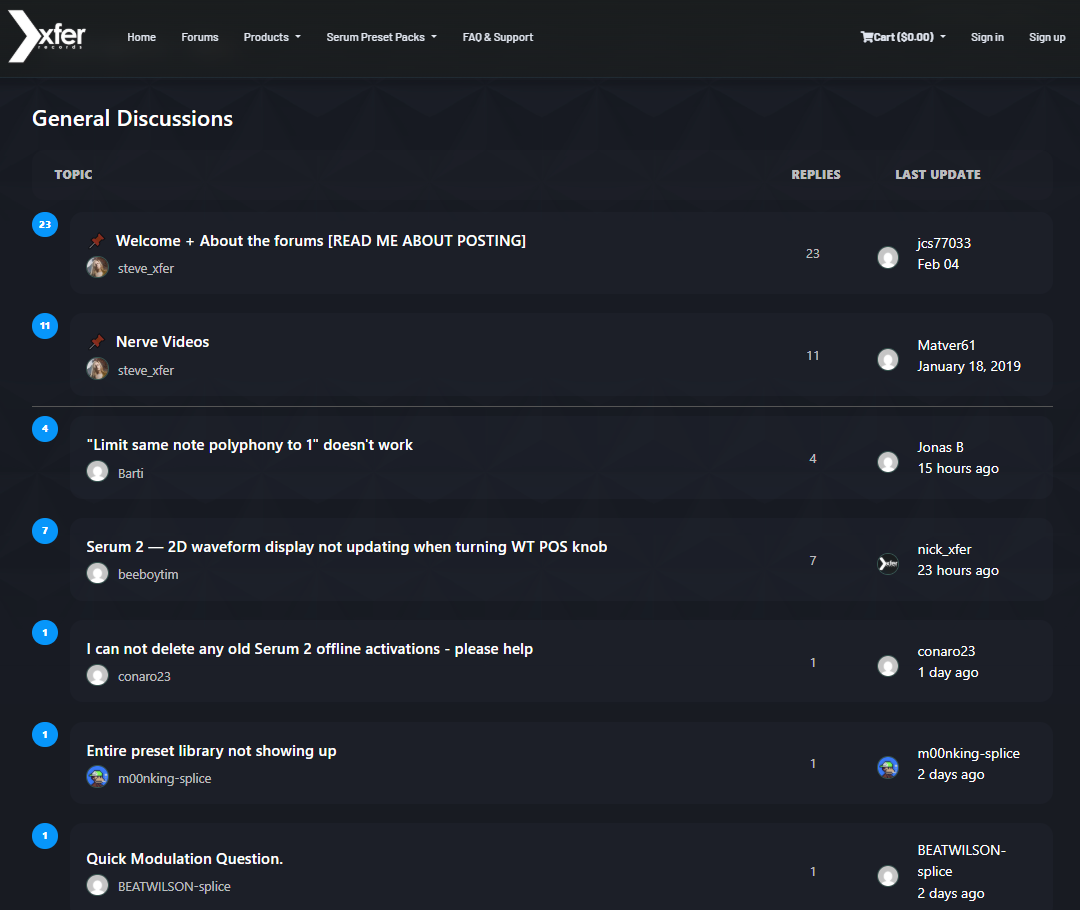
Task: Go to the Forums page
Action: tap(200, 37)
